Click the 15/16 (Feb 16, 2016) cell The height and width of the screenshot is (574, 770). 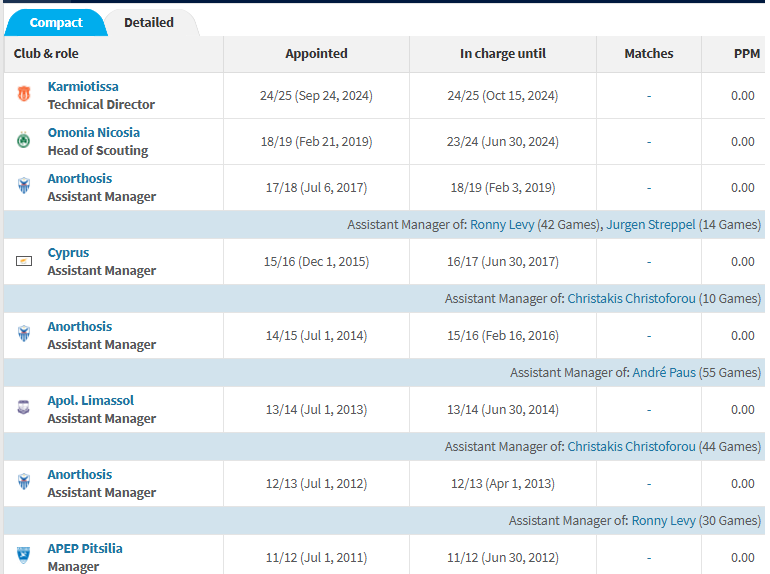(x=503, y=336)
